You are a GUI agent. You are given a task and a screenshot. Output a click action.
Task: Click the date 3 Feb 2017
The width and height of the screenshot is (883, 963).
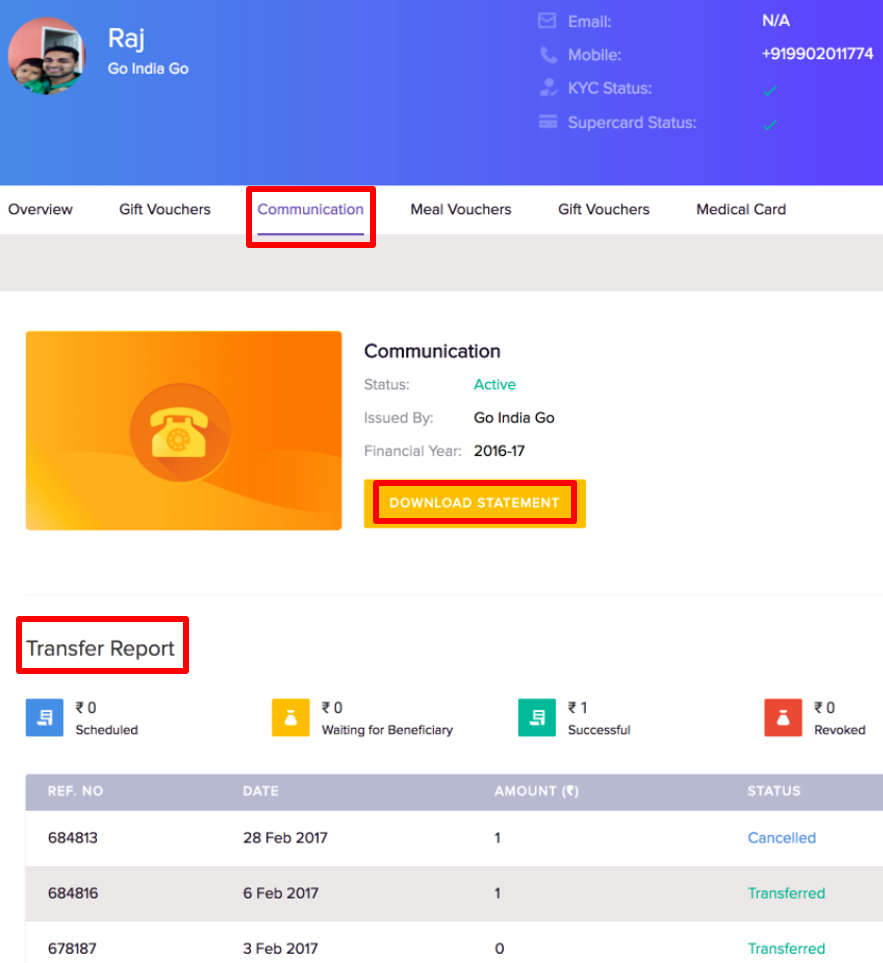tap(280, 948)
